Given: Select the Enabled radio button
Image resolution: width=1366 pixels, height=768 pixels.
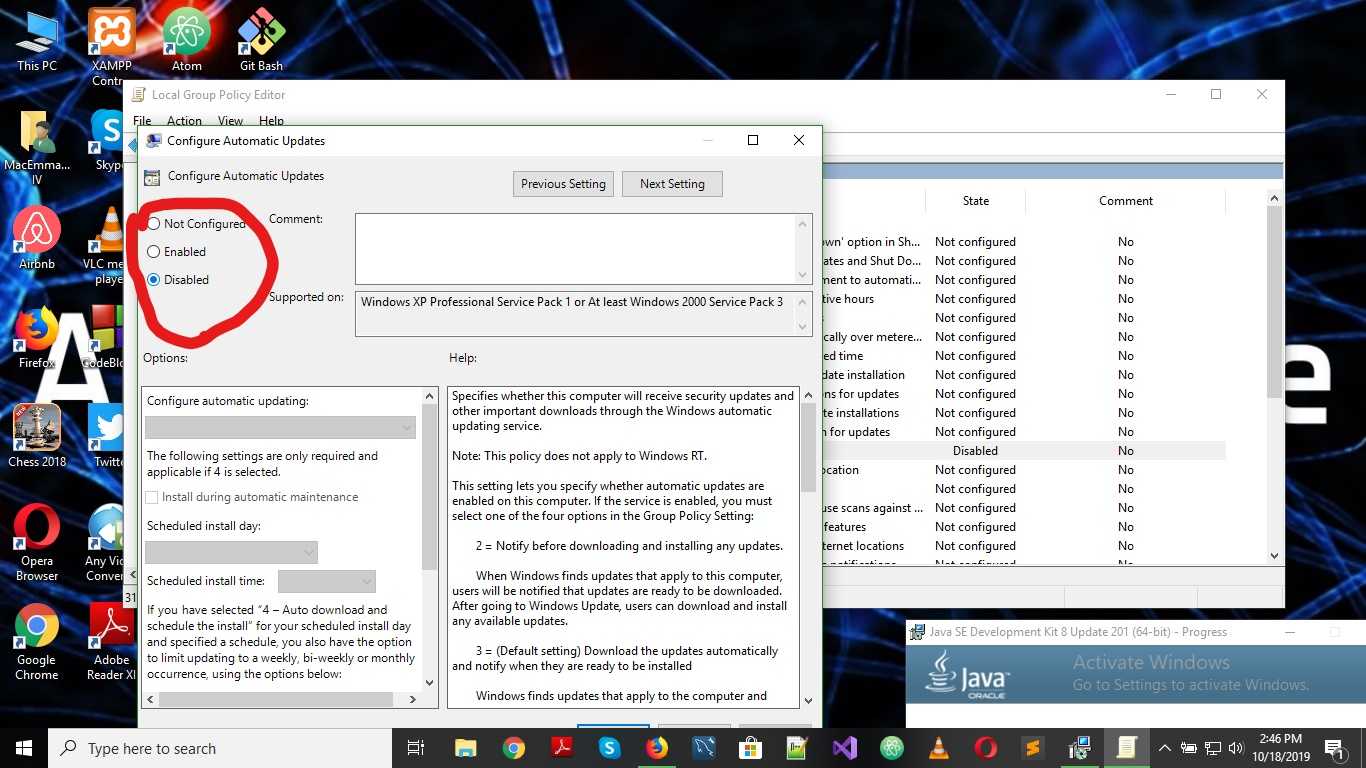Looking at the screenshot, I should [154, 252].
